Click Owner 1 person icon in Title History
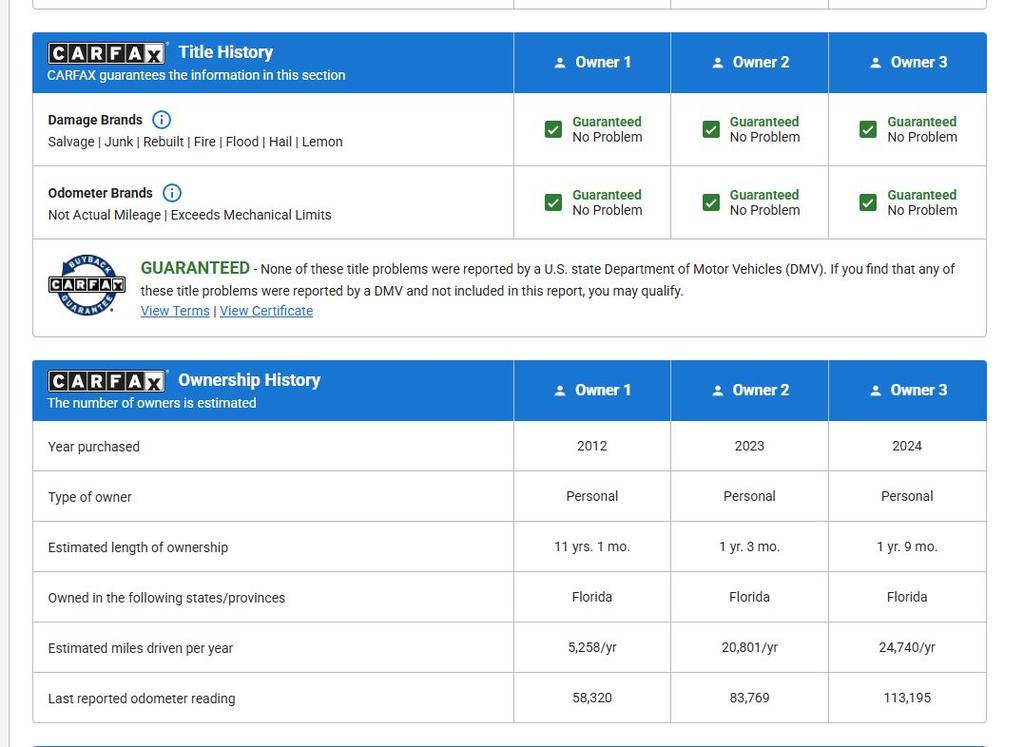Screen dimensions: 1024x747 tap(560, 63)
